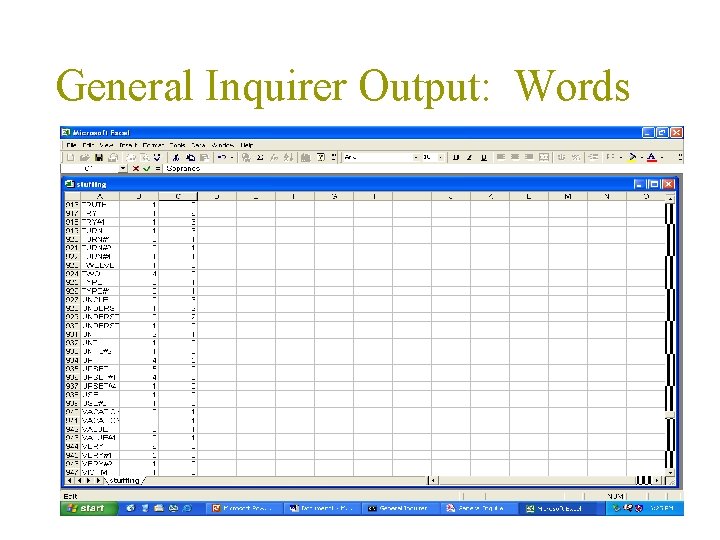Open the Font Color dropdown arrow
Screen dimensions: 720x540
point(662,158)
